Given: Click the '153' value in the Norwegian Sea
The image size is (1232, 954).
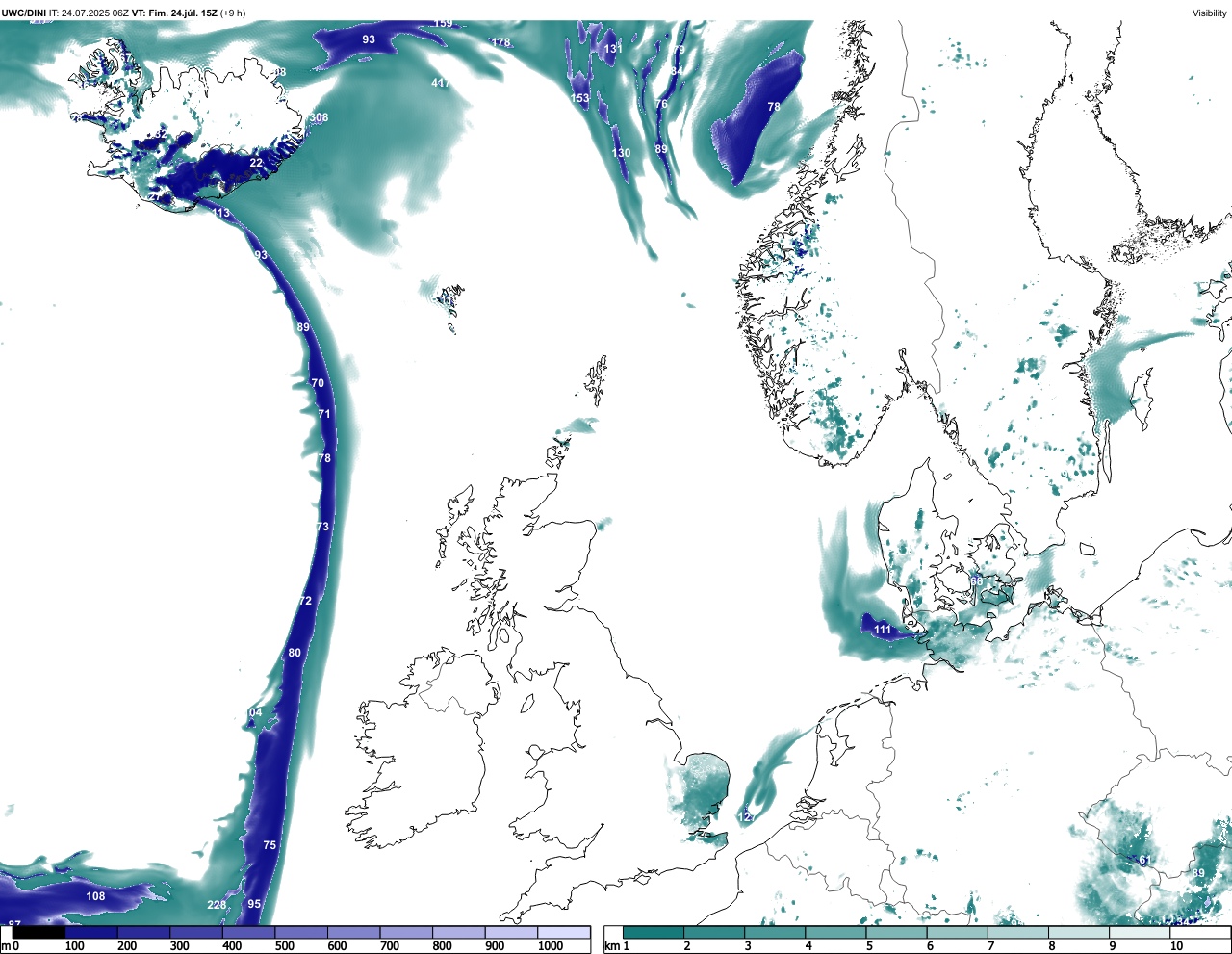Looking at the screenshot, I should [x=580, y=99].
